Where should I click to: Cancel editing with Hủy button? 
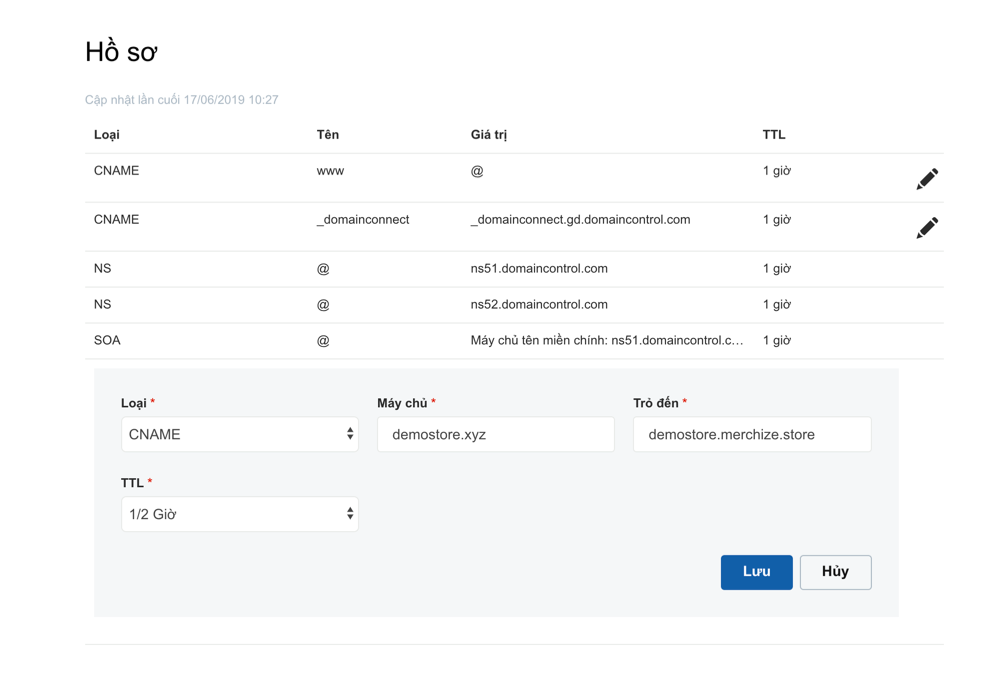[x=835, y=572]
